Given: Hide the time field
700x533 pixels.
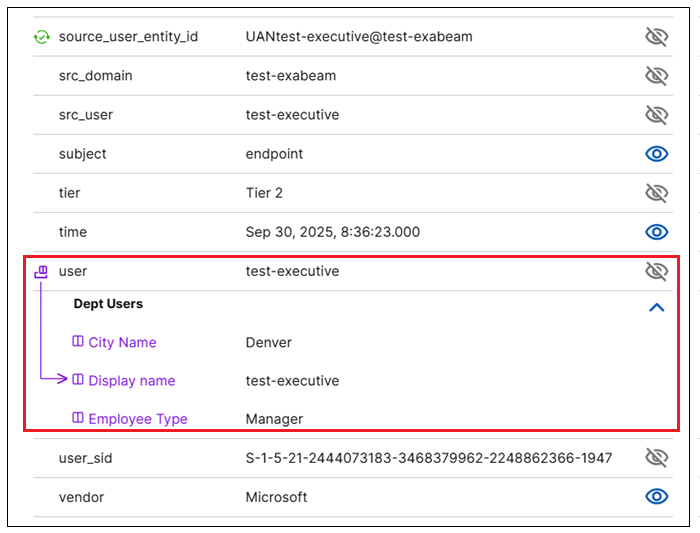Looking at the screenshot, I should 656,232.
